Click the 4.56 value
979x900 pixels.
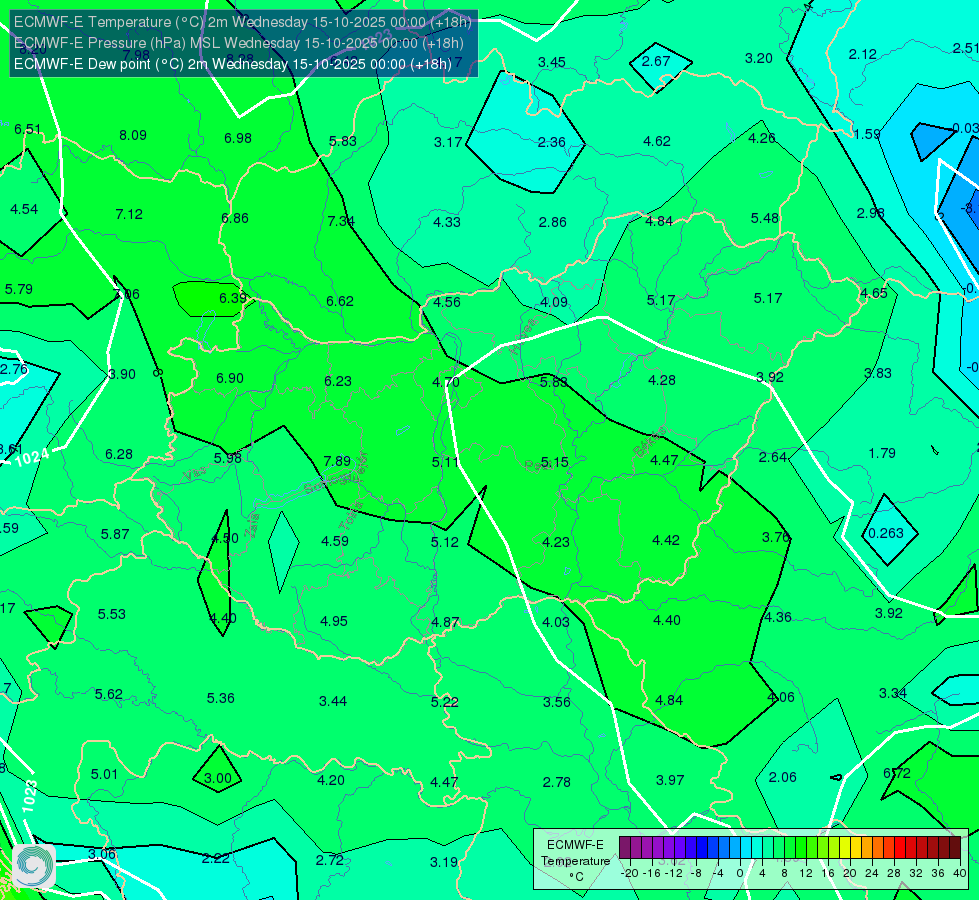(x=447, y=302)
